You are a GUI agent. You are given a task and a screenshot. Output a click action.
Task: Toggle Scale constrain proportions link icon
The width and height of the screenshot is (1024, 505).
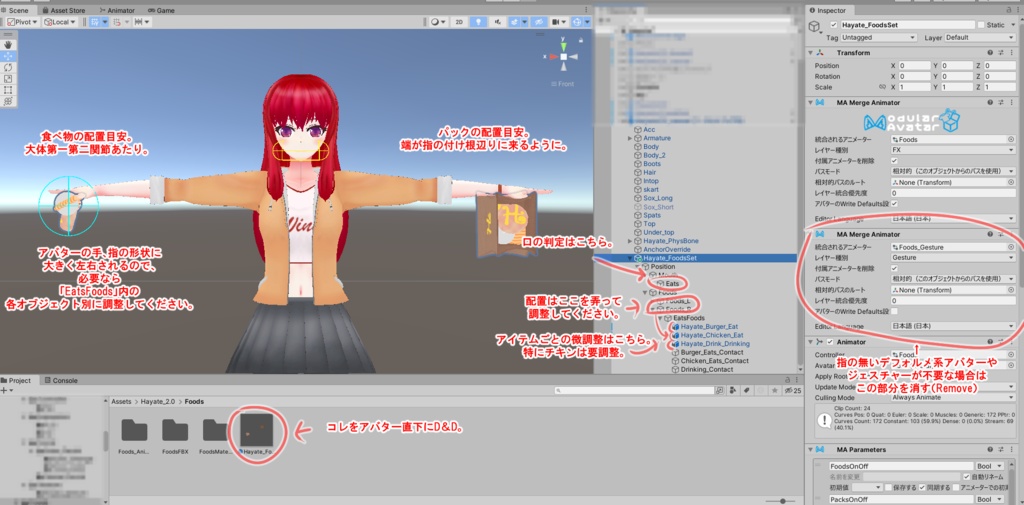point(882,87)
